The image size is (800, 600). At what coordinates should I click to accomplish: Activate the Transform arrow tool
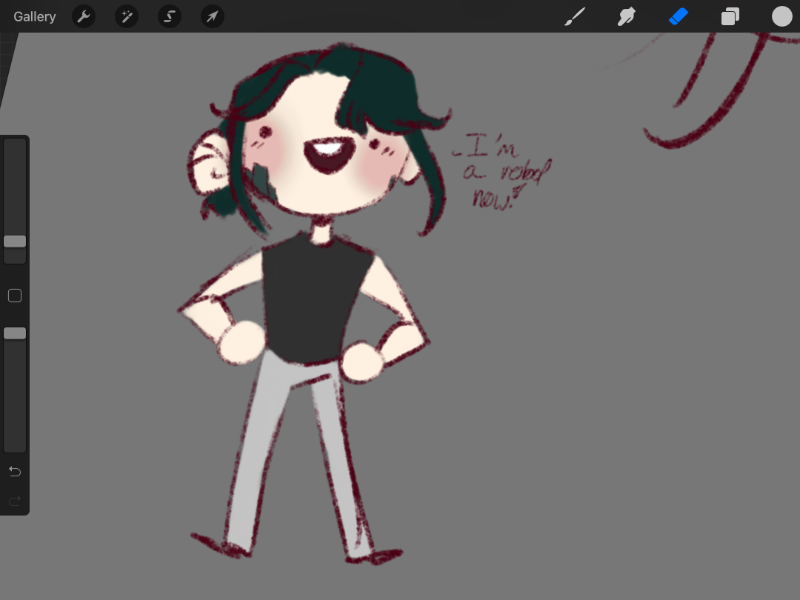pyautogui.click(x=212, y=16)
